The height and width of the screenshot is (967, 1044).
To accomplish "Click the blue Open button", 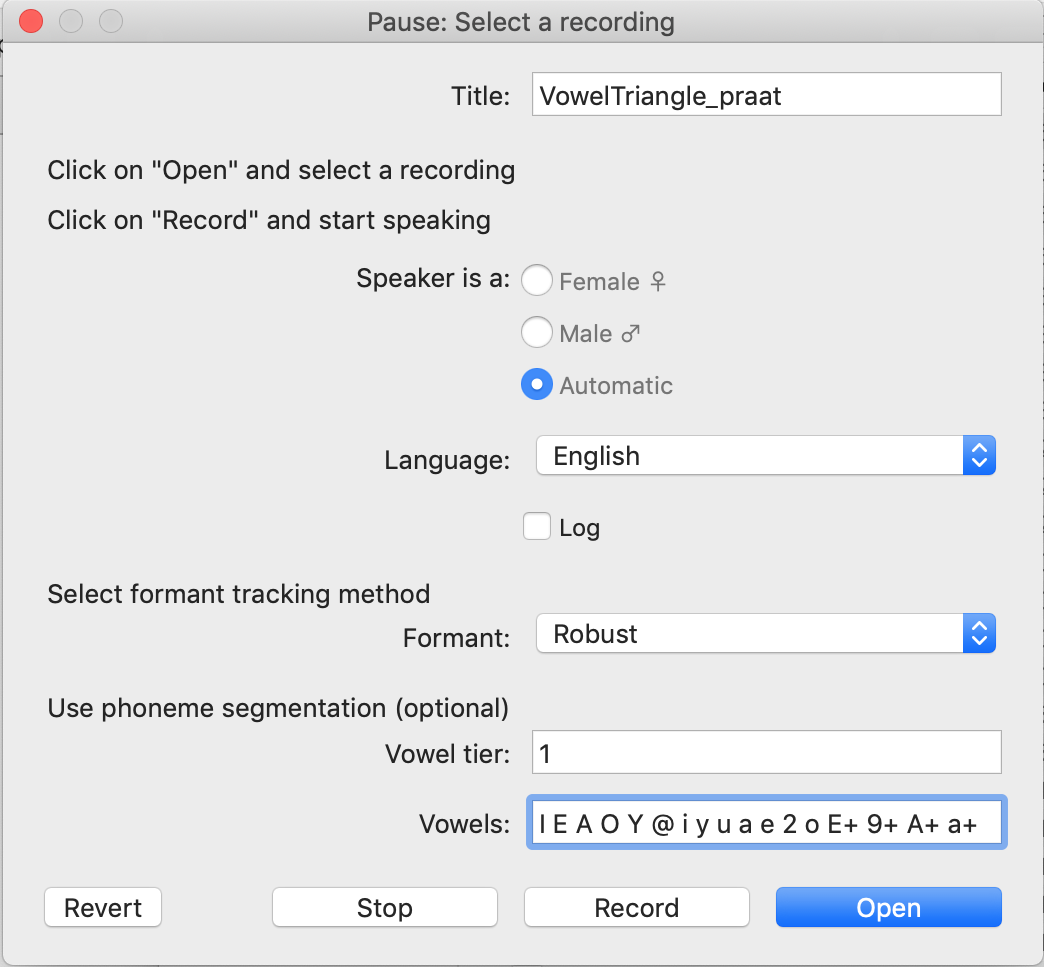I will [x=888, y=908].
